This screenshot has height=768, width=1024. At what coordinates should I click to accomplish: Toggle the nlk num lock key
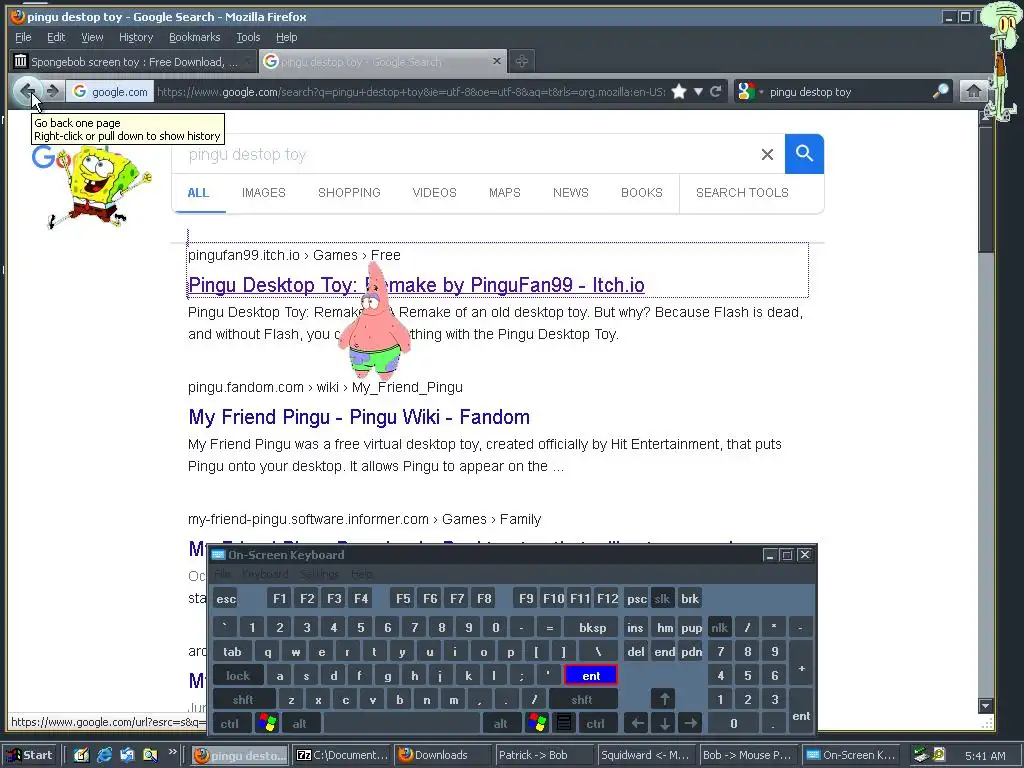[x=719, y=628]
